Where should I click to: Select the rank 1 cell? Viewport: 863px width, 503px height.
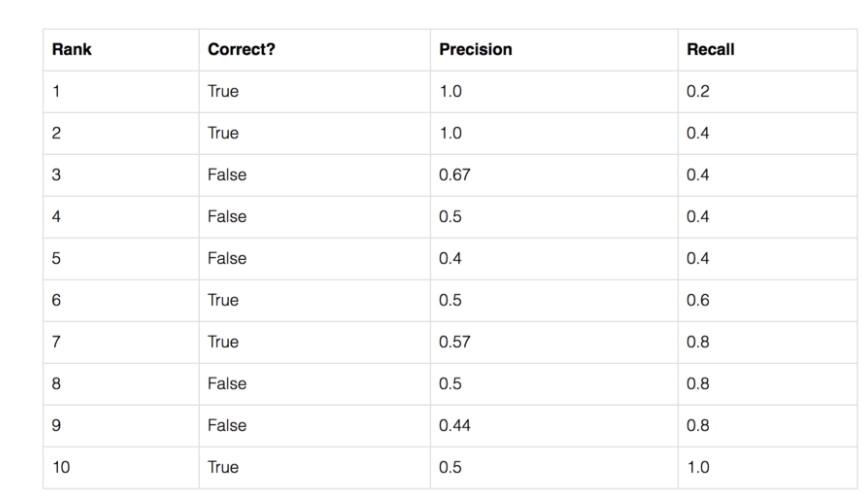coord(59,92)
